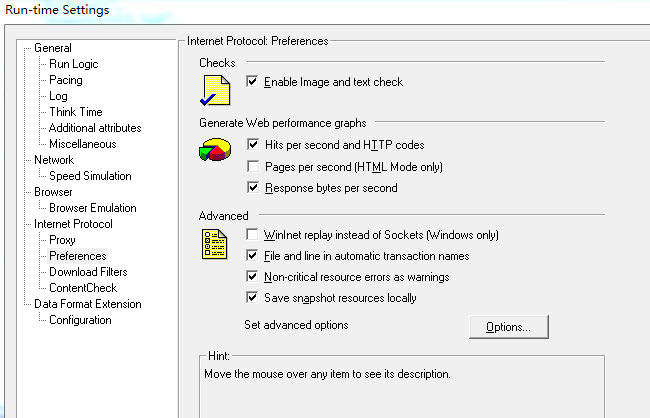The image size is (650, 418).
Task: Click the Advanced options checklist icon
Action: pyautogui.click(x=215, y=242)
